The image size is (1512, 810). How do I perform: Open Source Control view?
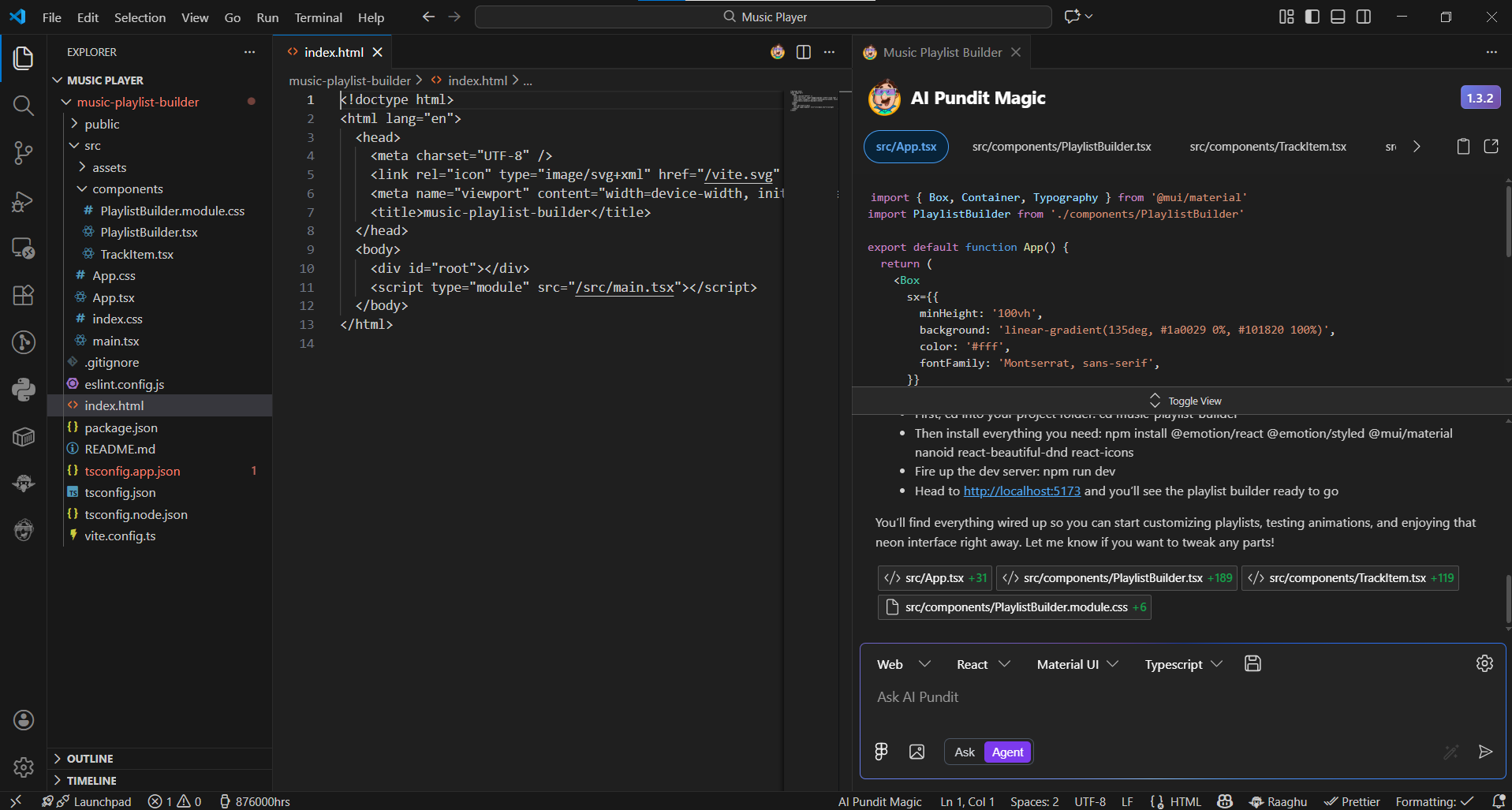coord(24,152)
